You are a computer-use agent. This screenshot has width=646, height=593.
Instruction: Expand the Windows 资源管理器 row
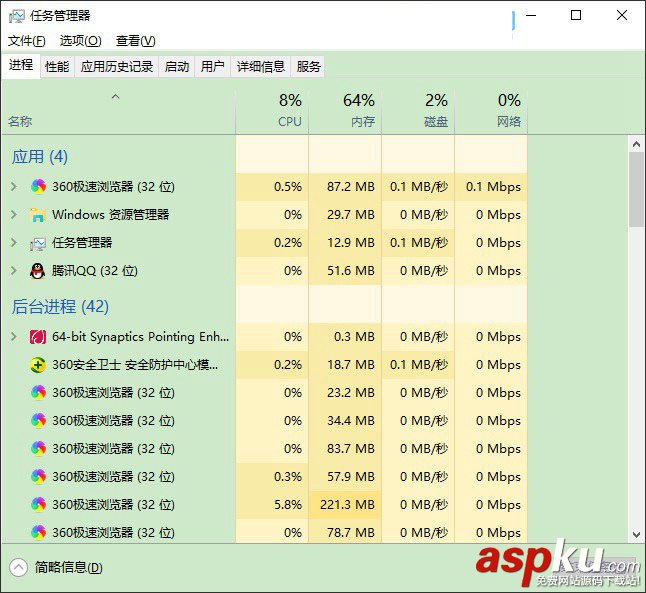point(14,215)
